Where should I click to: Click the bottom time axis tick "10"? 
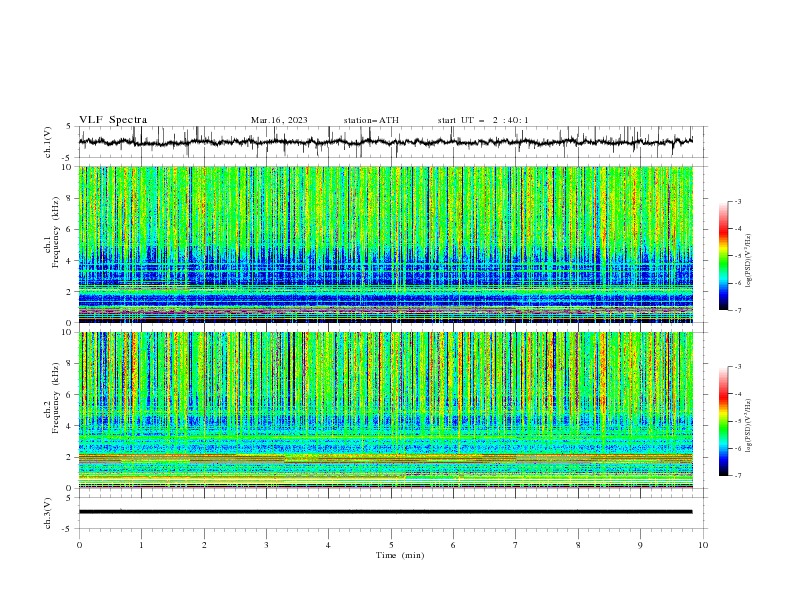[703, 545]
